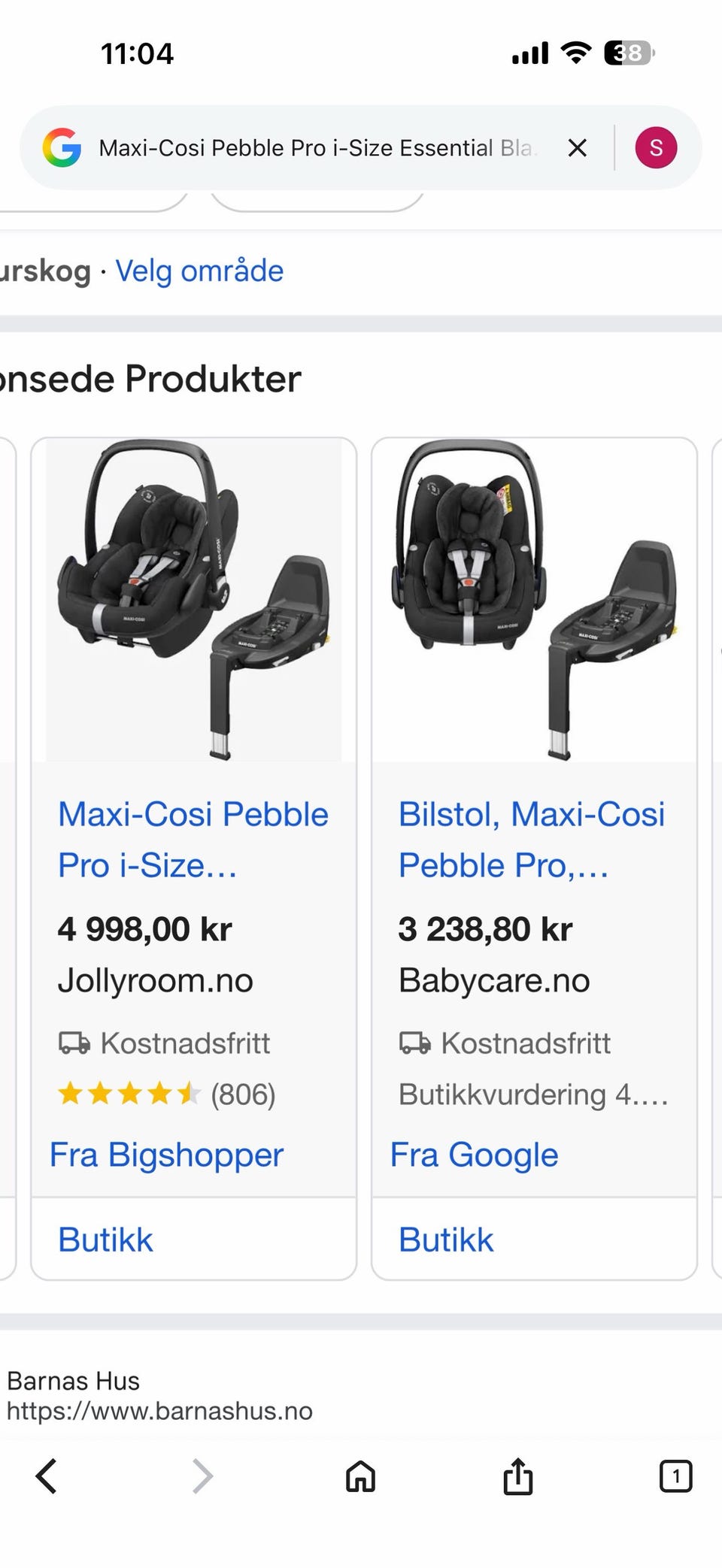Tap Butikk under the Jollyroom product
The image size is (722, 1568).
point(105,1240)
